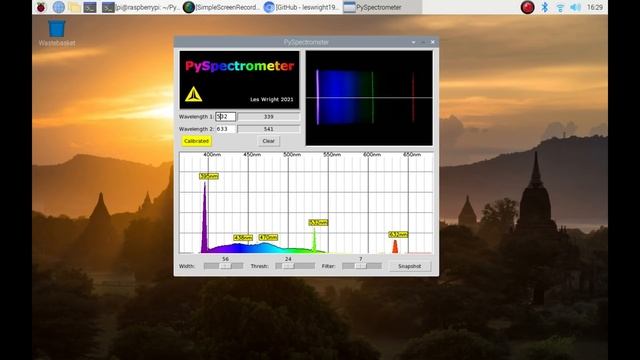Click the 400nm axis label
The image size is (640, 360).
pos(212,155)
